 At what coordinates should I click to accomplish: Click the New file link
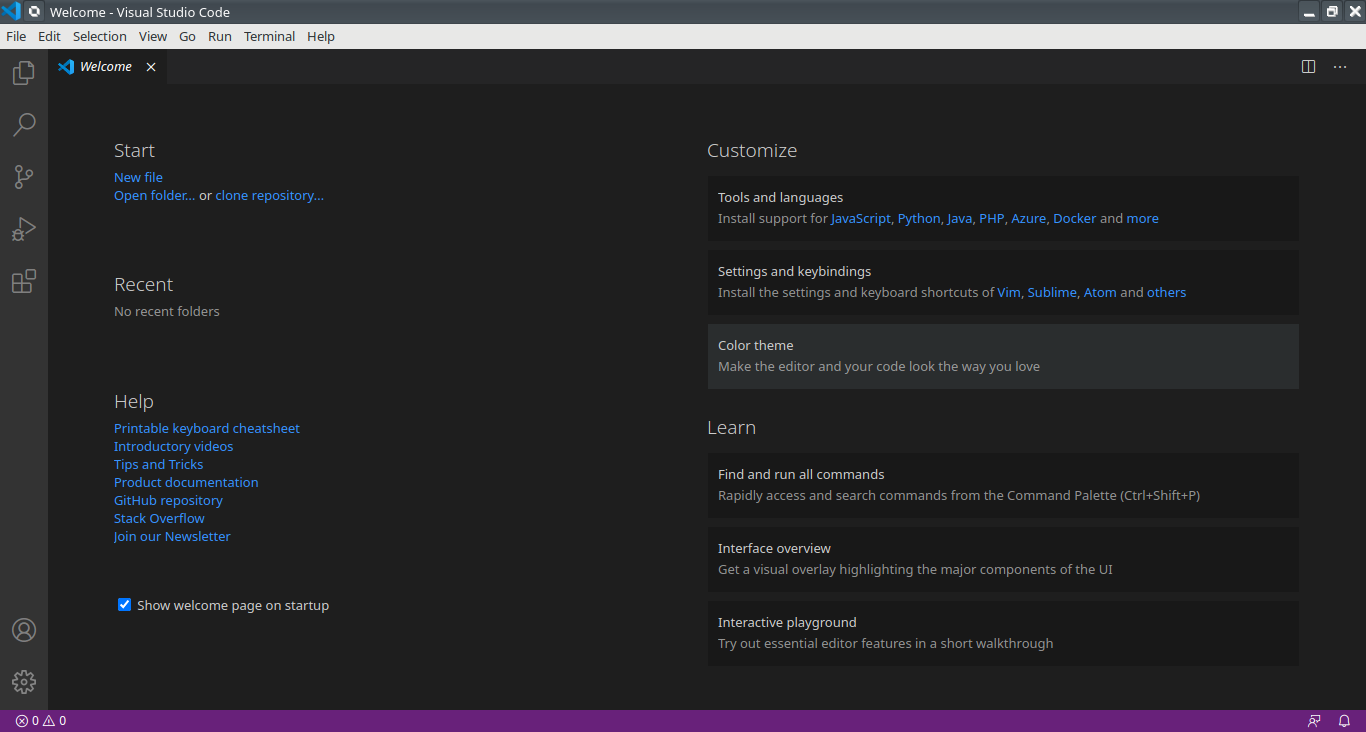138,177
